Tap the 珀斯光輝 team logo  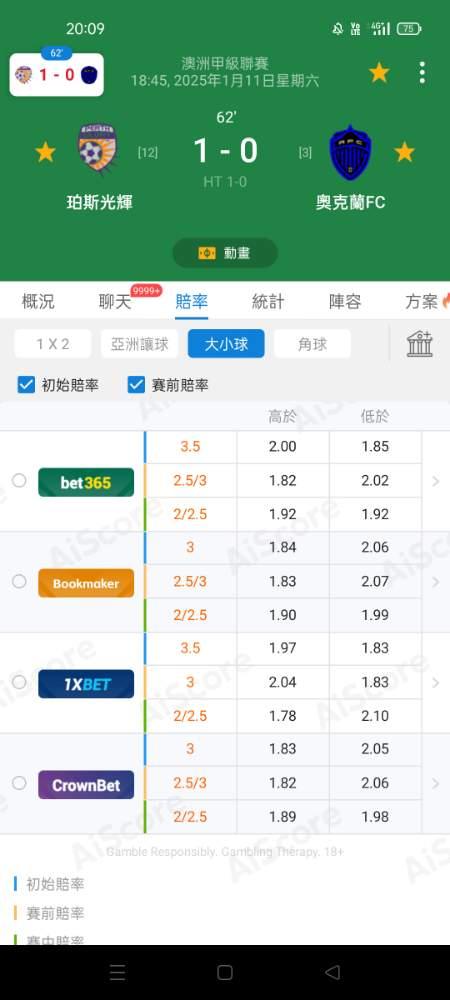[x=98, y=152]
